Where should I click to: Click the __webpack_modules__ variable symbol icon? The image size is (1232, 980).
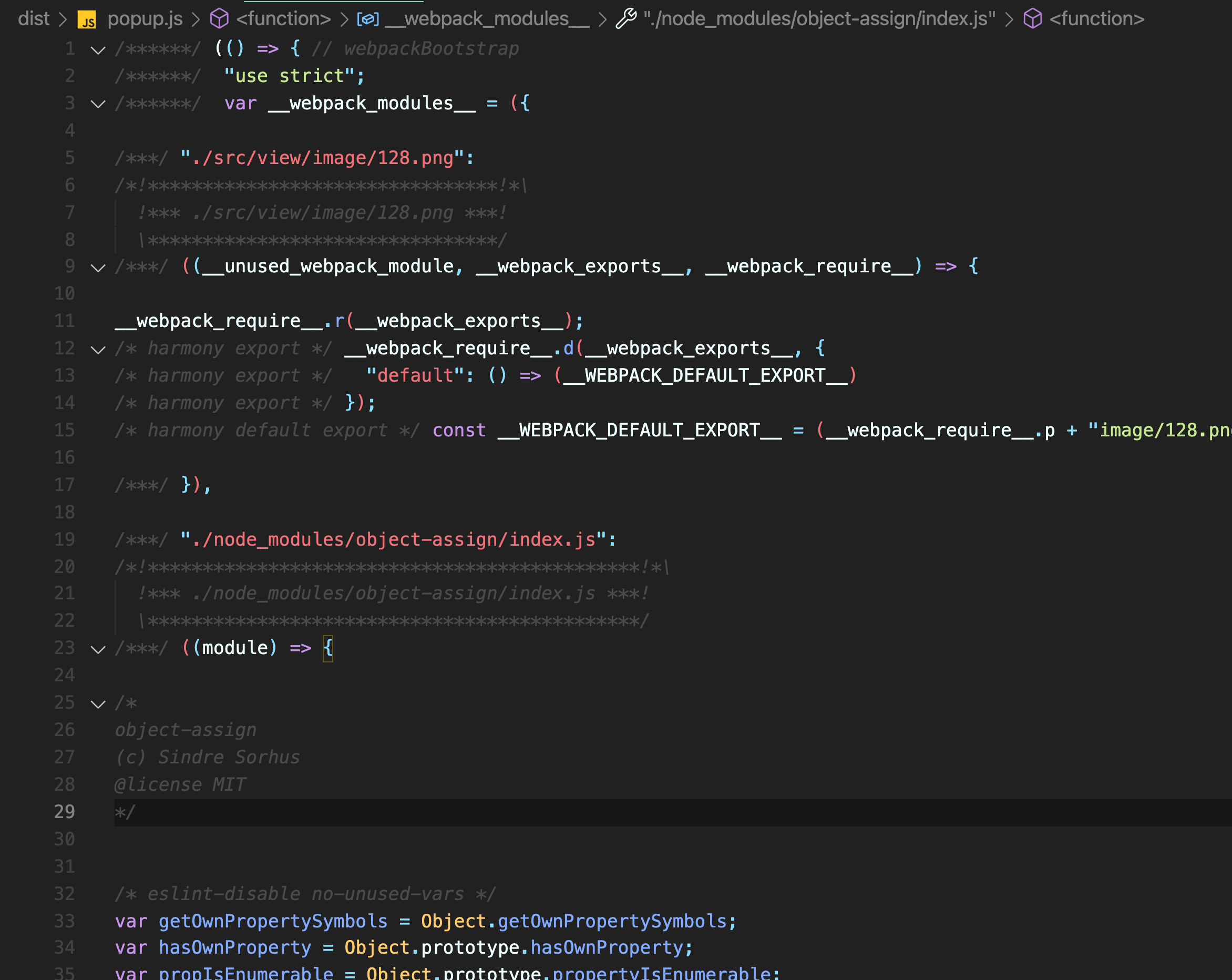point(368,19)
